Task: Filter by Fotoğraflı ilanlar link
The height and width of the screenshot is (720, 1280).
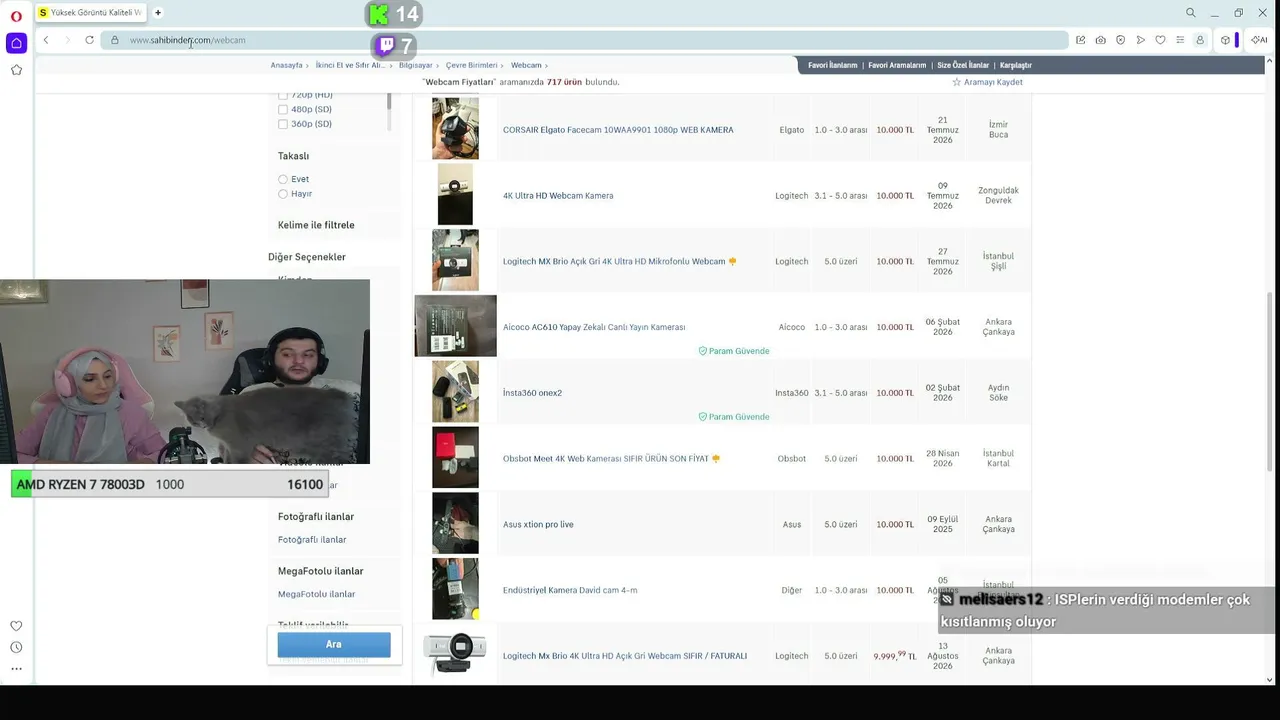Action: [x=312, y=540]
